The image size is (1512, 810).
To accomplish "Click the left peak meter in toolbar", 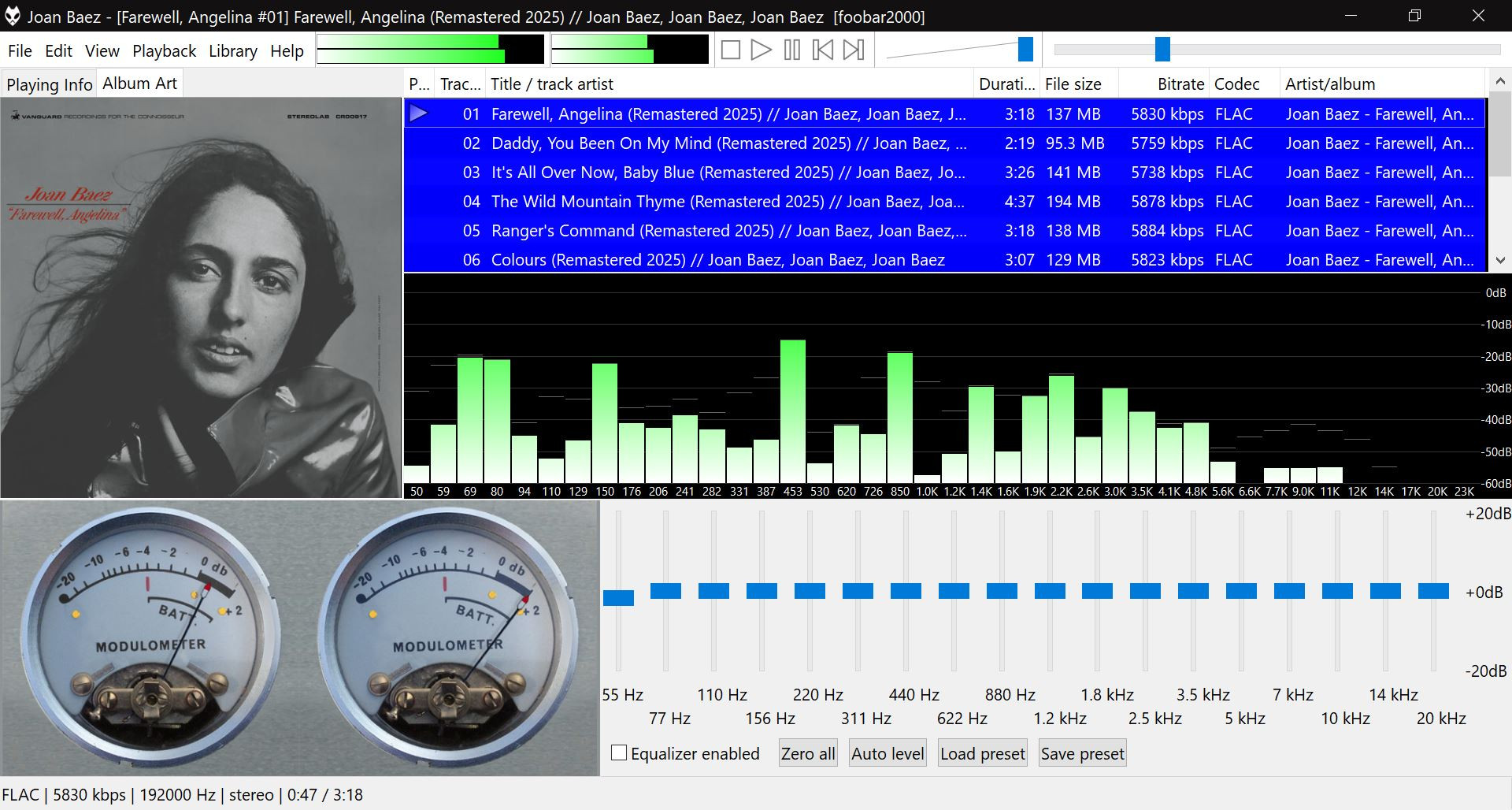I will pyautogui.click(x=430, y=49).
